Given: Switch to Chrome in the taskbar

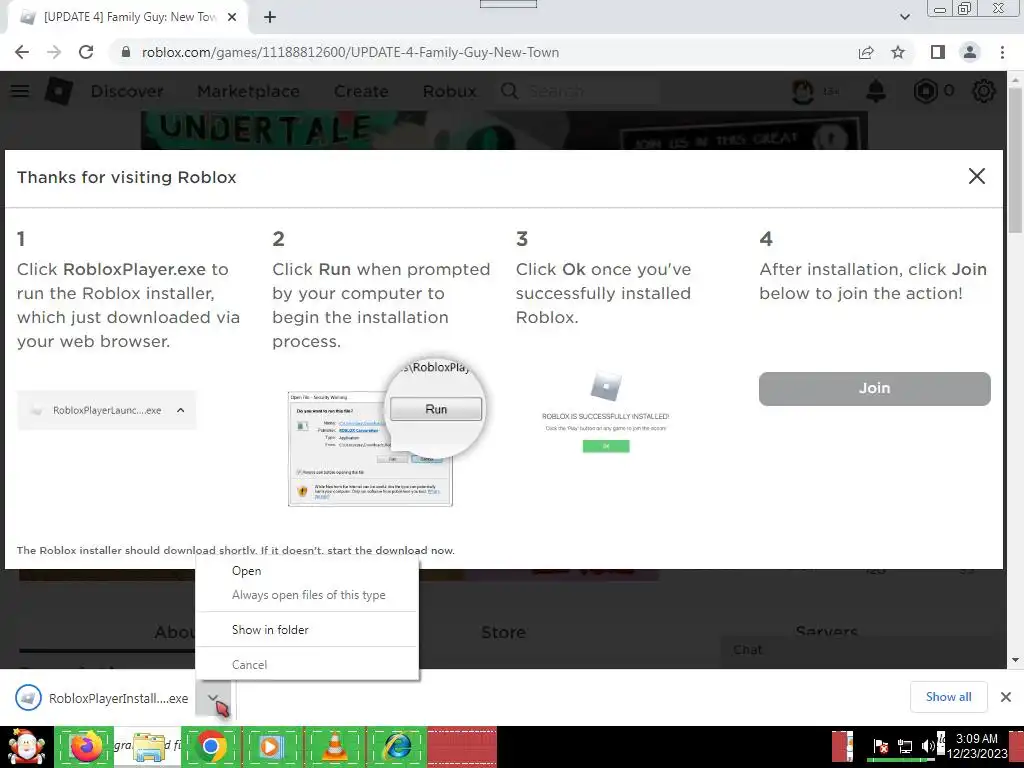Looking at the screenshot, I should [210, 746].
